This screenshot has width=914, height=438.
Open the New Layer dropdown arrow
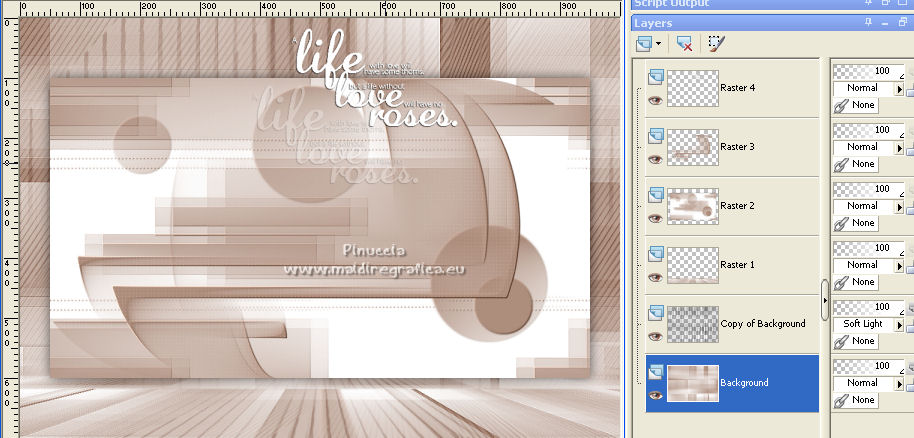pyautogui.click(x=659, y=44)
